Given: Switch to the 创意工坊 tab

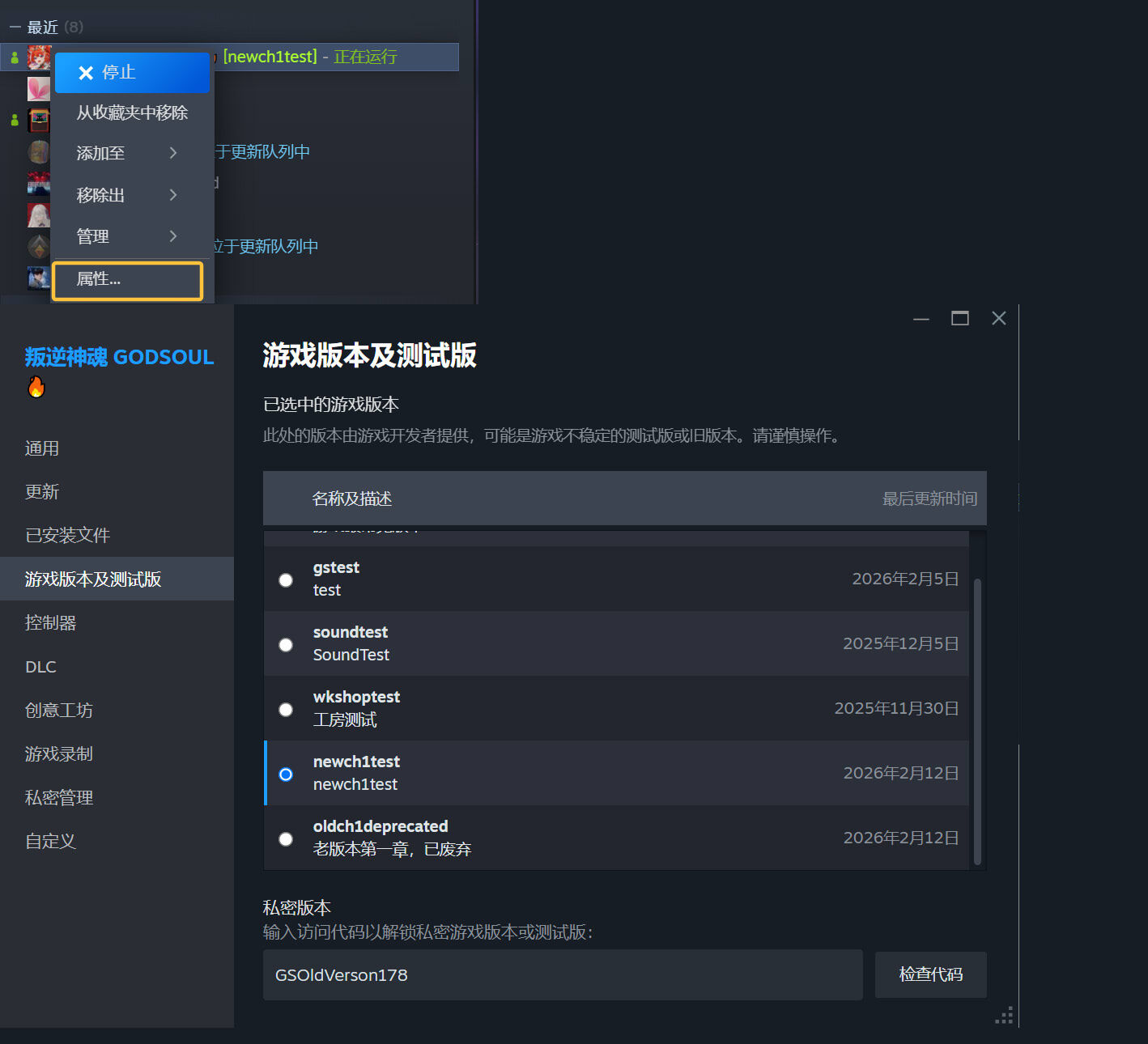Looking at the screenshot, I should click(x=117, y=711).
